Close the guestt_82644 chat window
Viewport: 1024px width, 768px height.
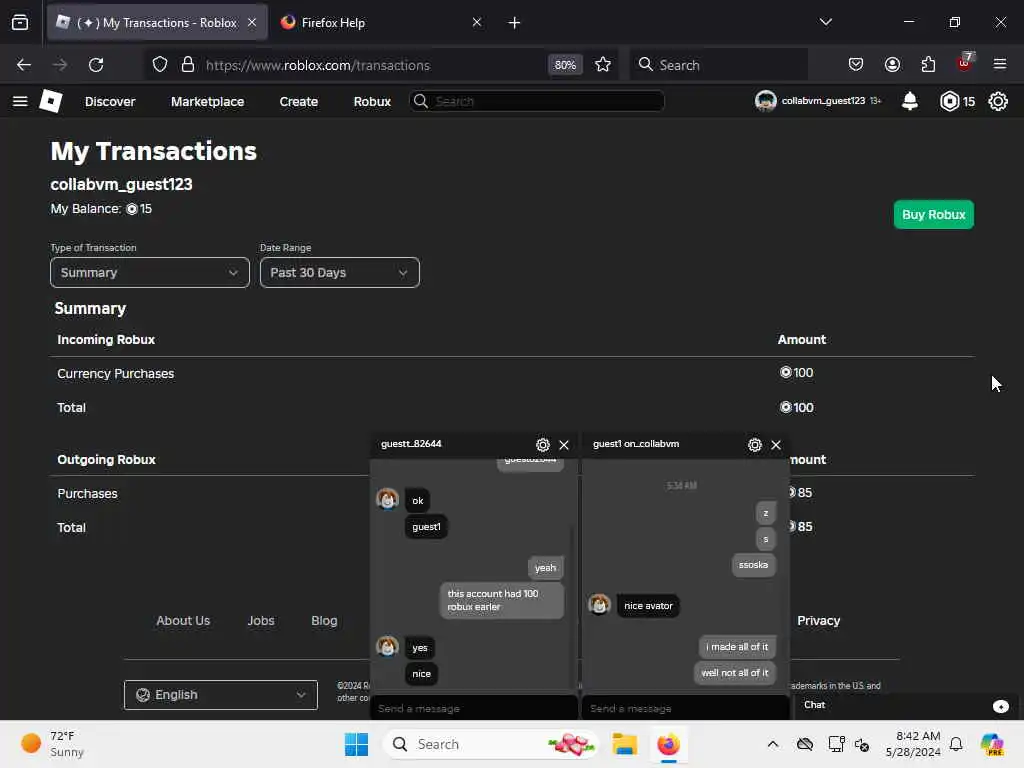(564, 445)
